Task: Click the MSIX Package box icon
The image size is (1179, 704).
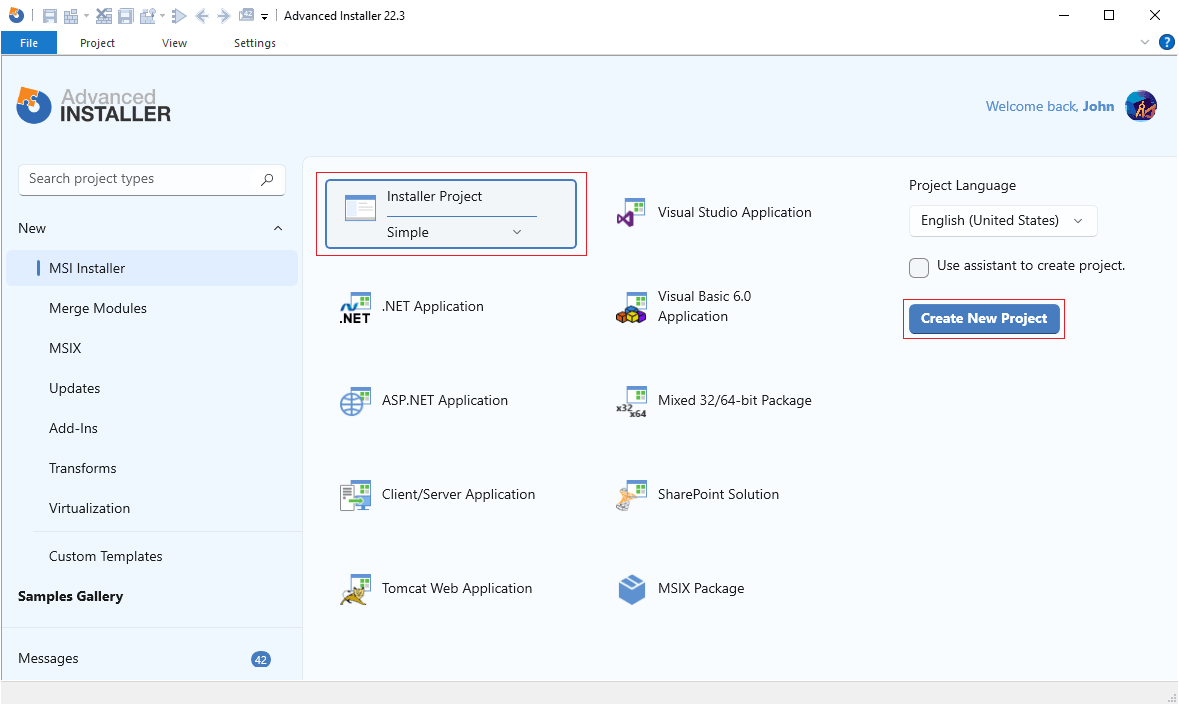Action: point(632,590)
